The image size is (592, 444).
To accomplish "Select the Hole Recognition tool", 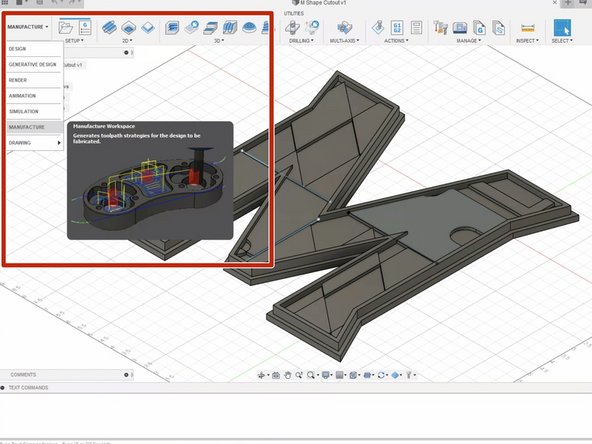I will 312,27.
